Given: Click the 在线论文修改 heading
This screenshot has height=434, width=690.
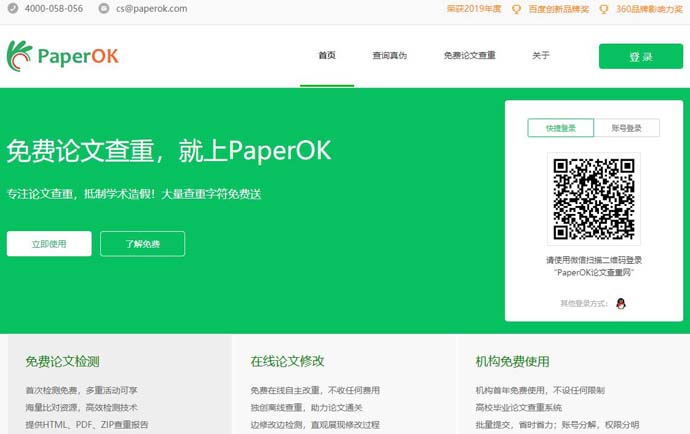Looking at the screenshot, I should pos(287,361).
